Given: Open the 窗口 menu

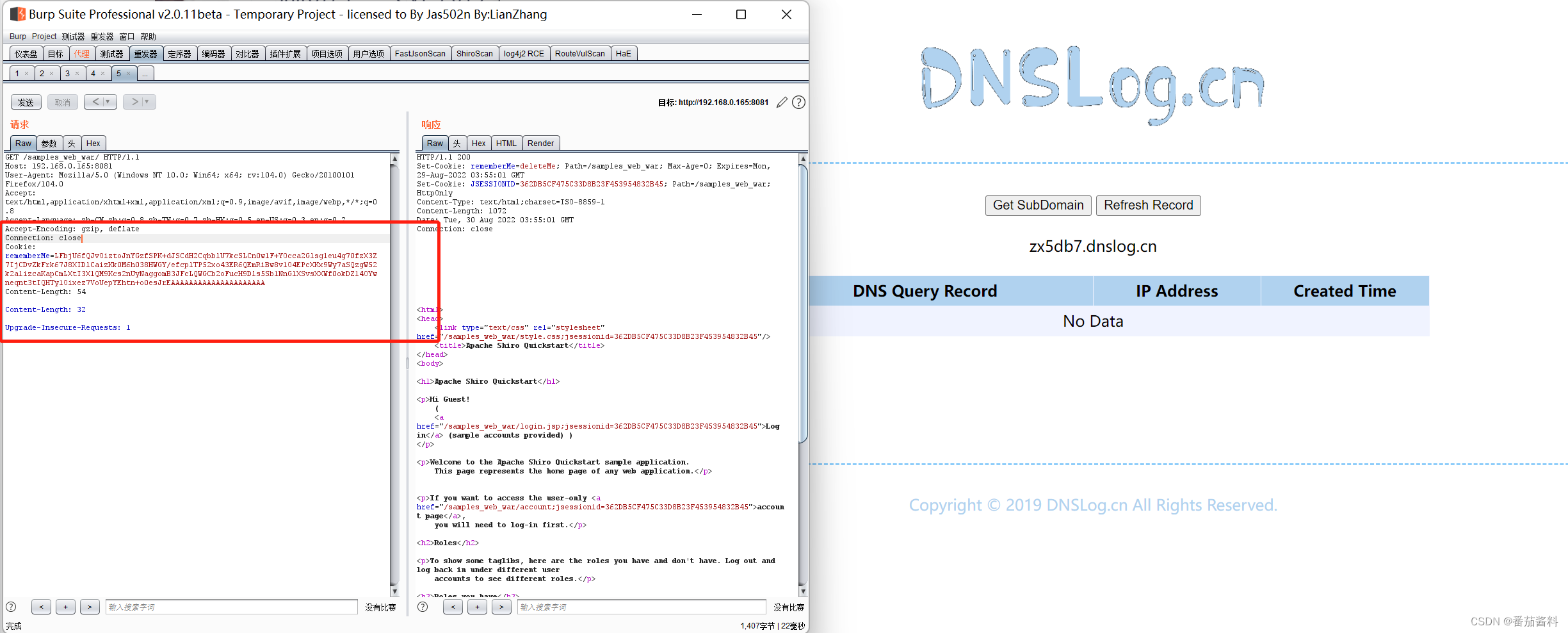Looking at the screenshot, I should coord(127,37).
